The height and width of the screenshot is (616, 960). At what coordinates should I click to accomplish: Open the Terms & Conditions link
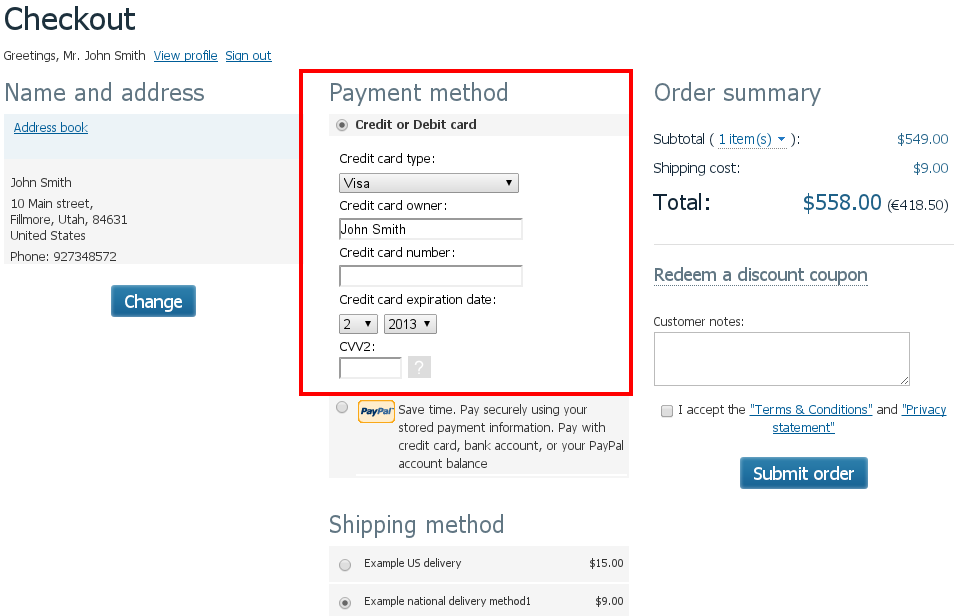click(811, 409)
